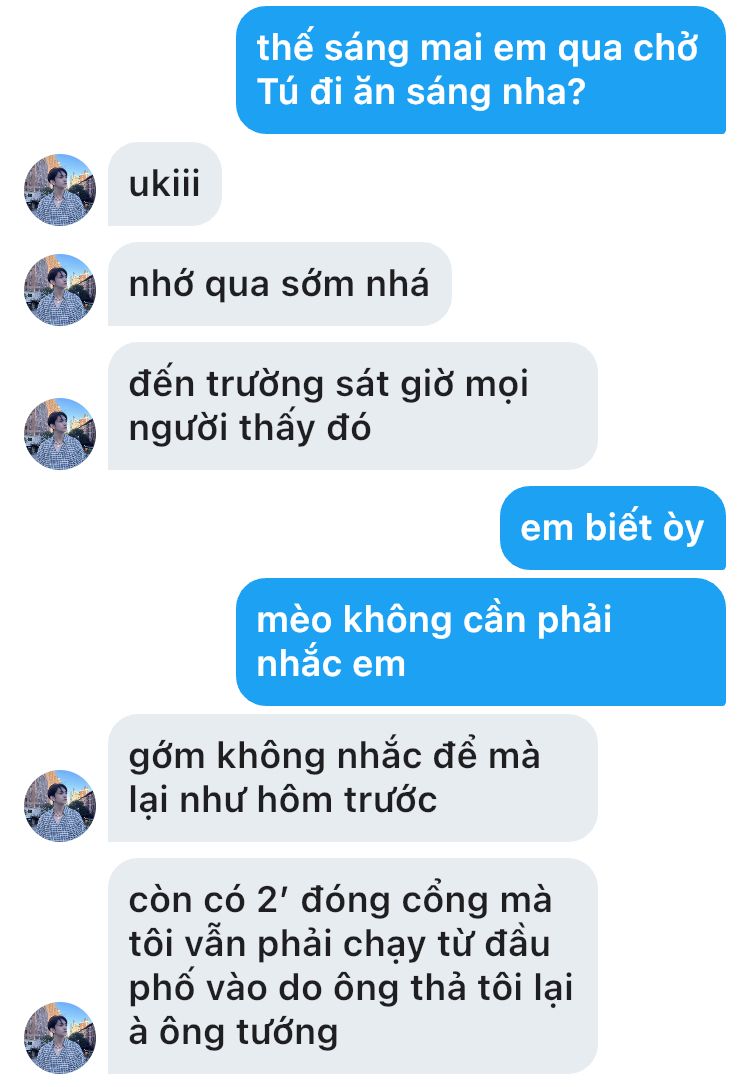Tap the long "còn có 2′ đóng cổng" message bubble

coord(353,966)
